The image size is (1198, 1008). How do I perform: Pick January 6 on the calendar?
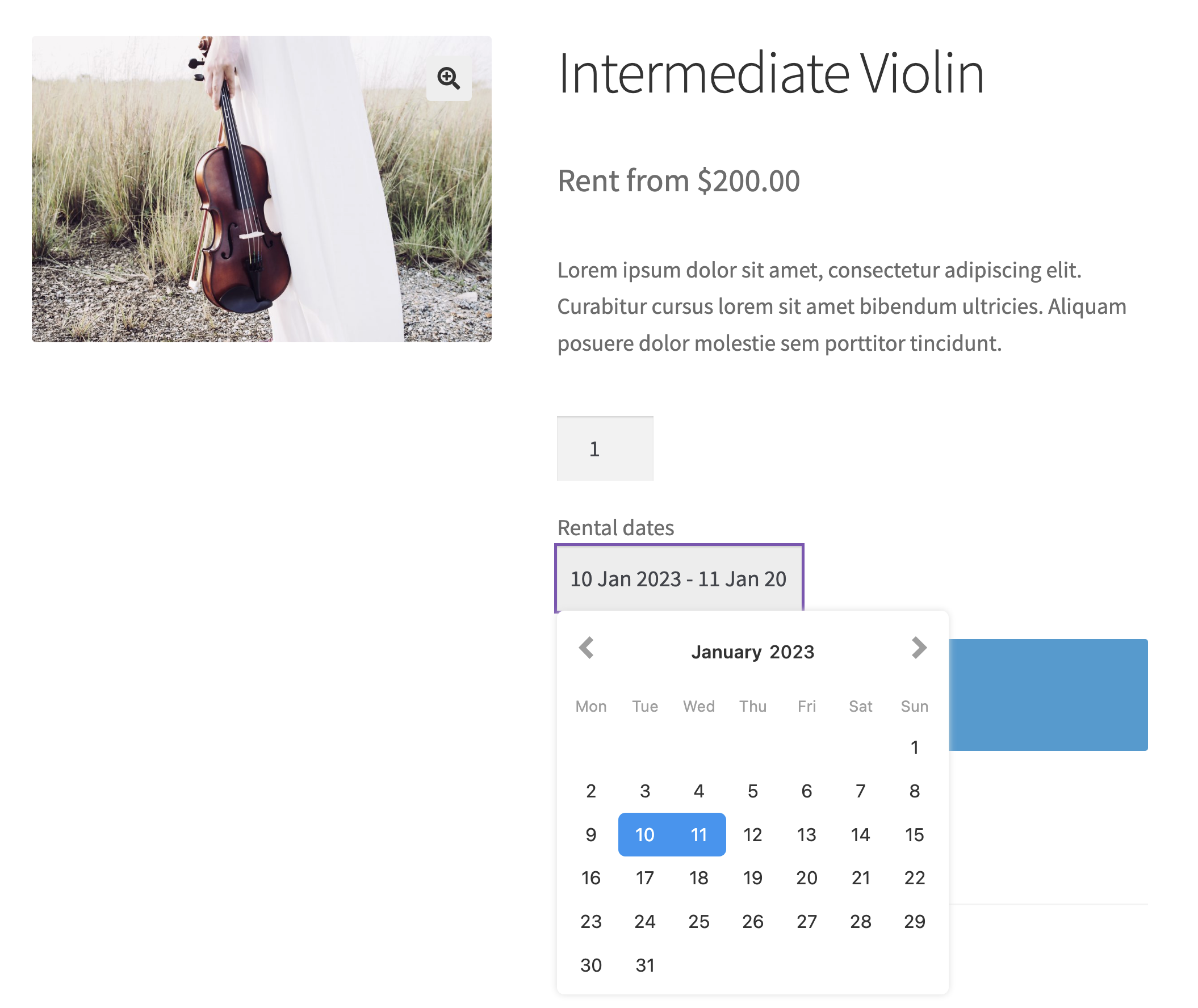pyautogui.click(x=806, y=791)
